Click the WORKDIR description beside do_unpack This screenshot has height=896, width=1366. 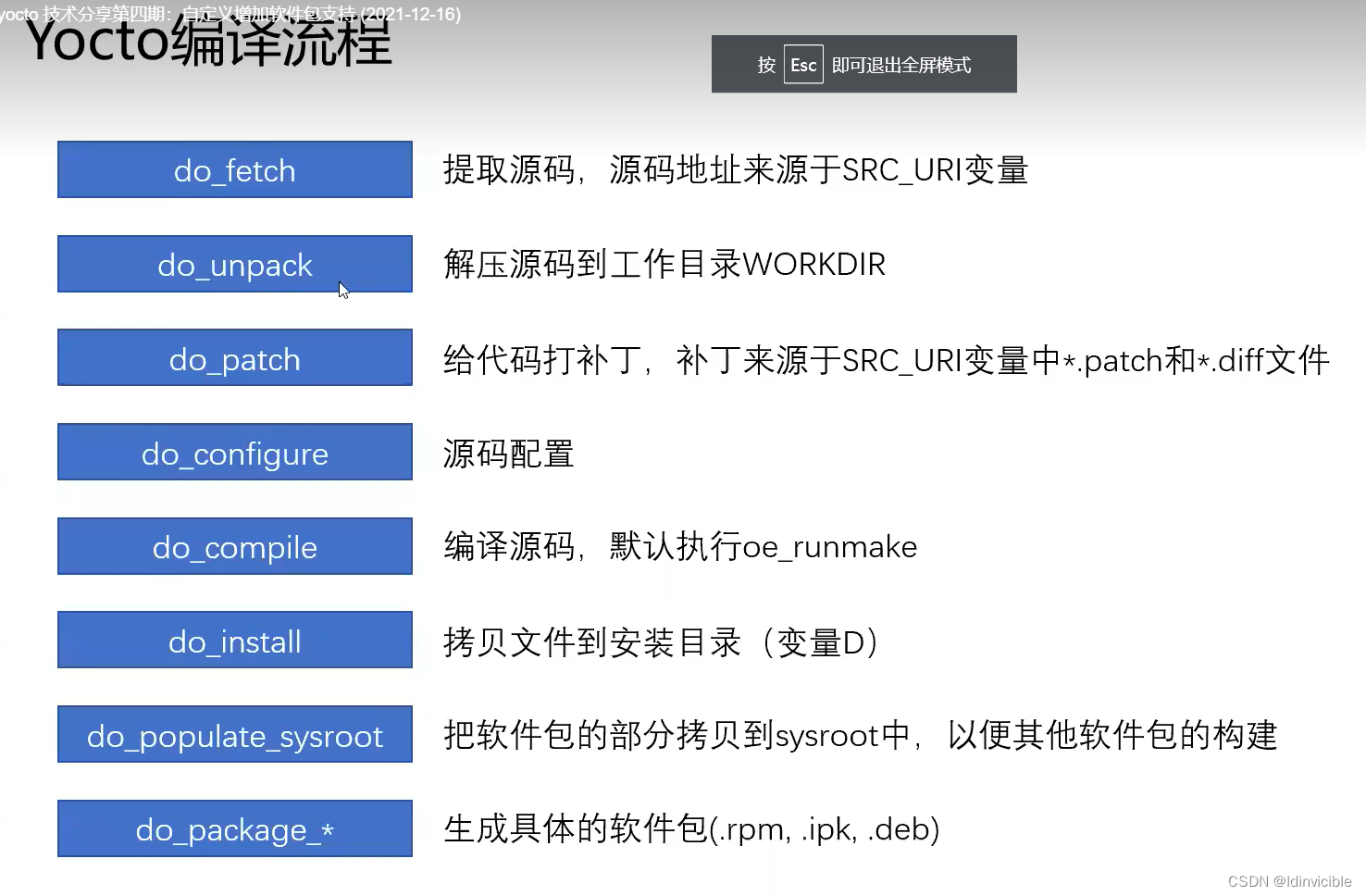[x=663, y=264]
